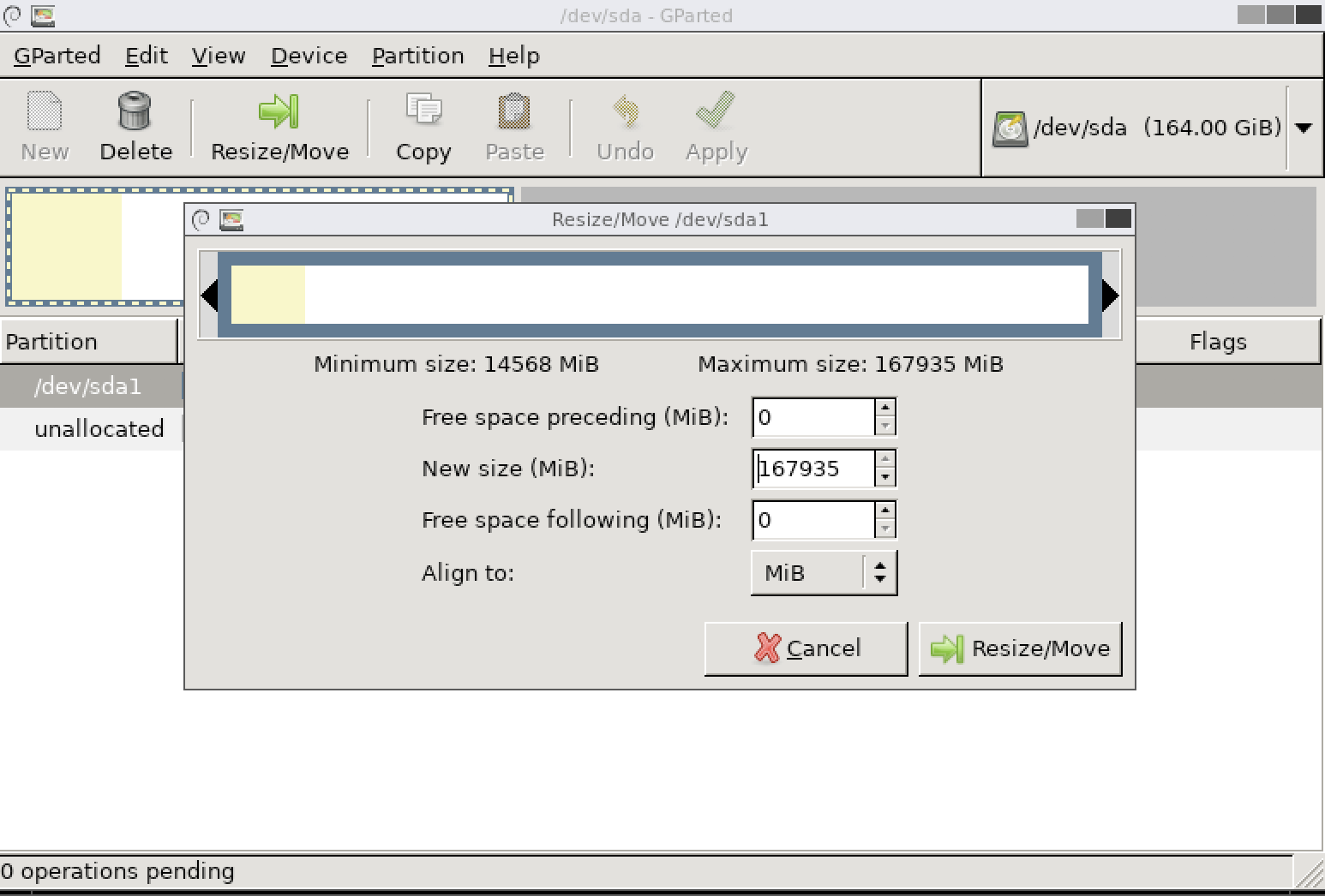This screenshot has height=896, width=1325.
Task: Open the GParted menu
Action: click(x=57, y=55)
